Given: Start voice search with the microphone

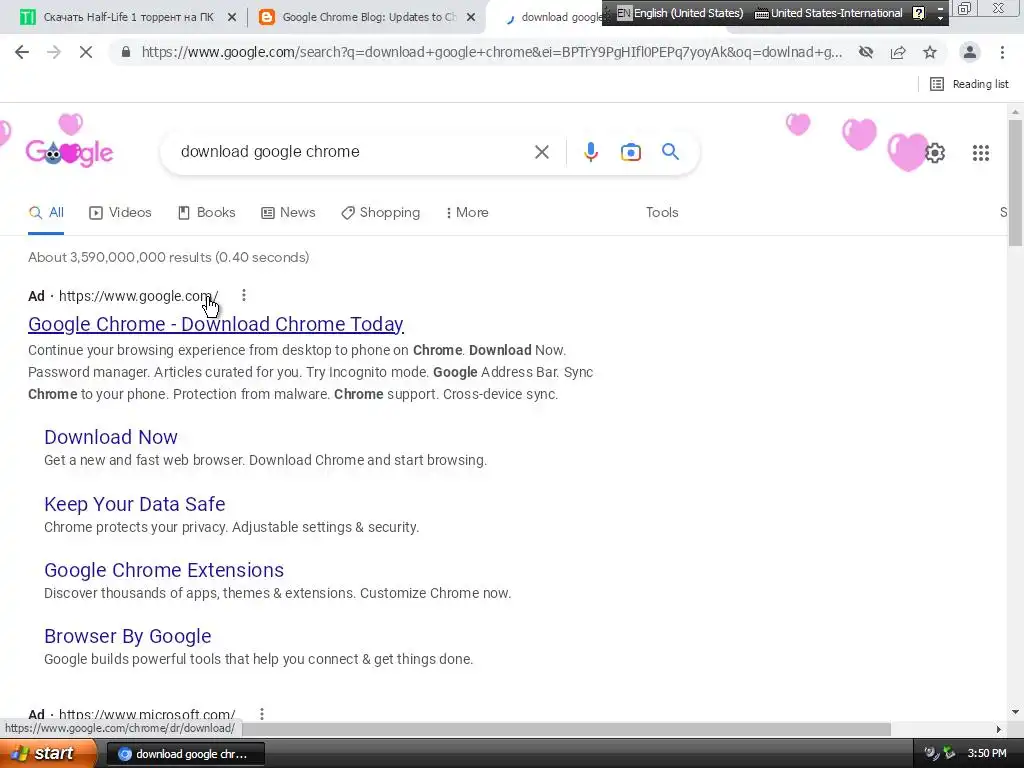Looking at the screenshot, I should 590,152.
